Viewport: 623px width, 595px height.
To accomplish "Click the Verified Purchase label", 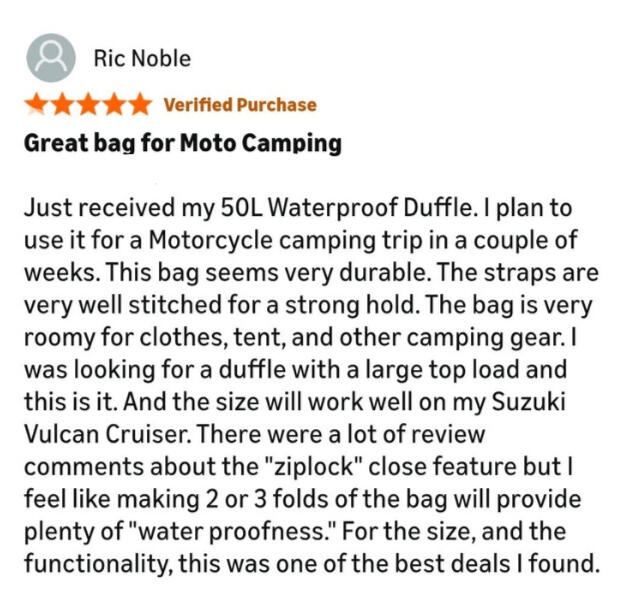I will pyautogui.click(x=239, y=105).
